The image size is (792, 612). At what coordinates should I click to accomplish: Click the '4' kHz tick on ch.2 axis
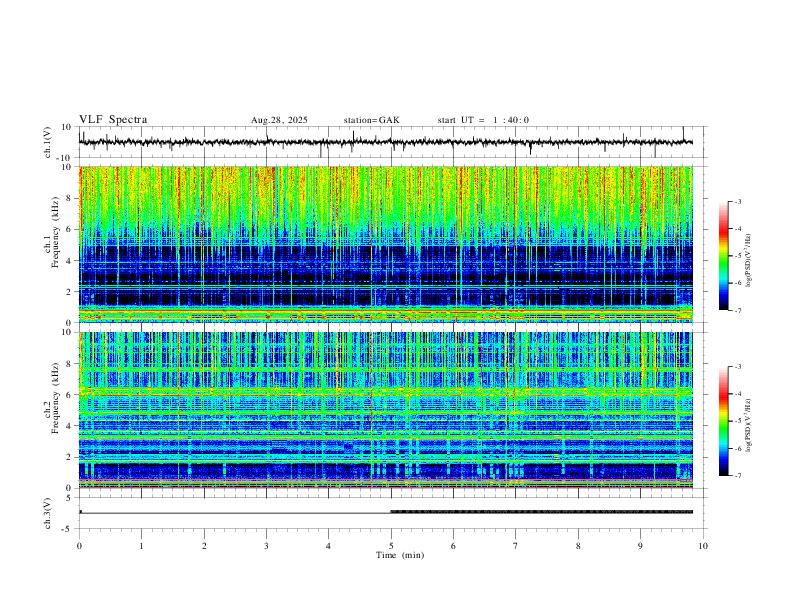click(x=70, y=426)
